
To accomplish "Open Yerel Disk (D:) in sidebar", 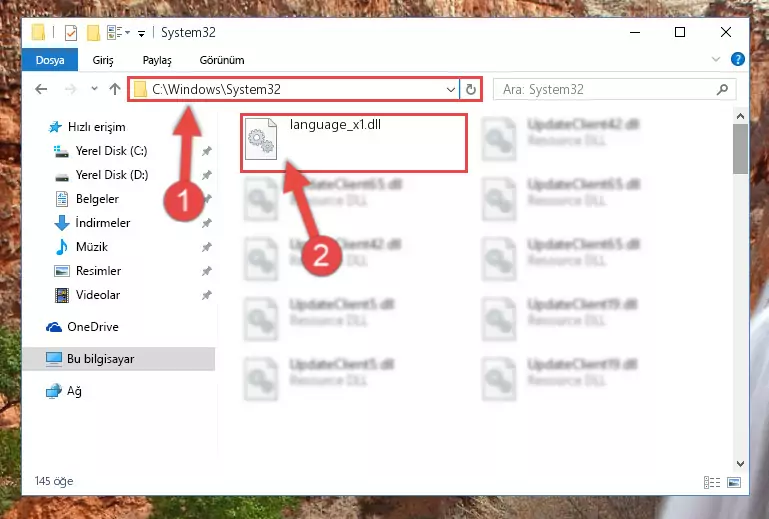I will pos(112,175).
